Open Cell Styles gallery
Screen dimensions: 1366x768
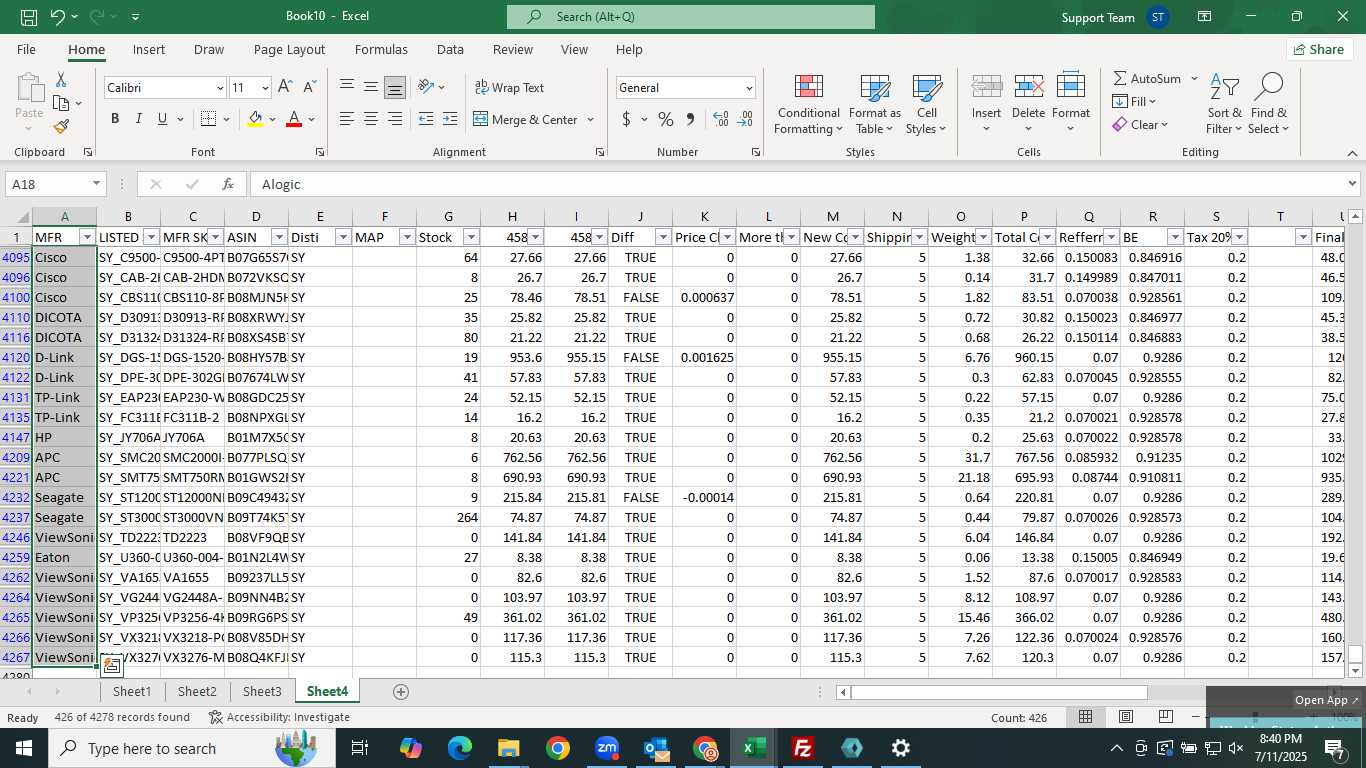point(927,104)
